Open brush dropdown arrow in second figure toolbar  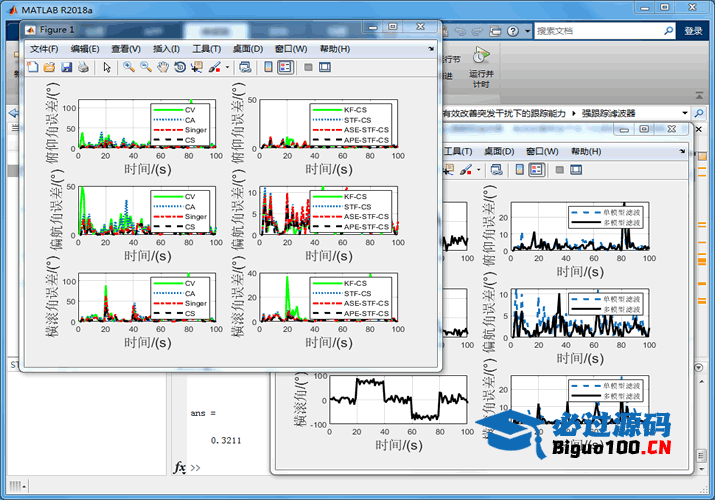(x=478, y=170)
